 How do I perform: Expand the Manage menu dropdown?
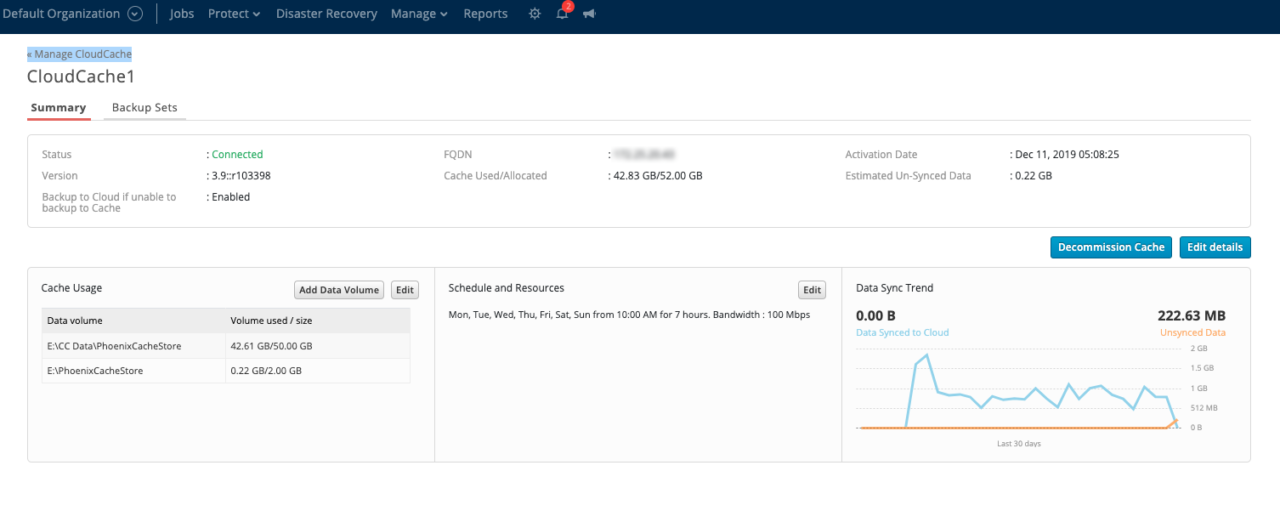[x=418, y=14]
